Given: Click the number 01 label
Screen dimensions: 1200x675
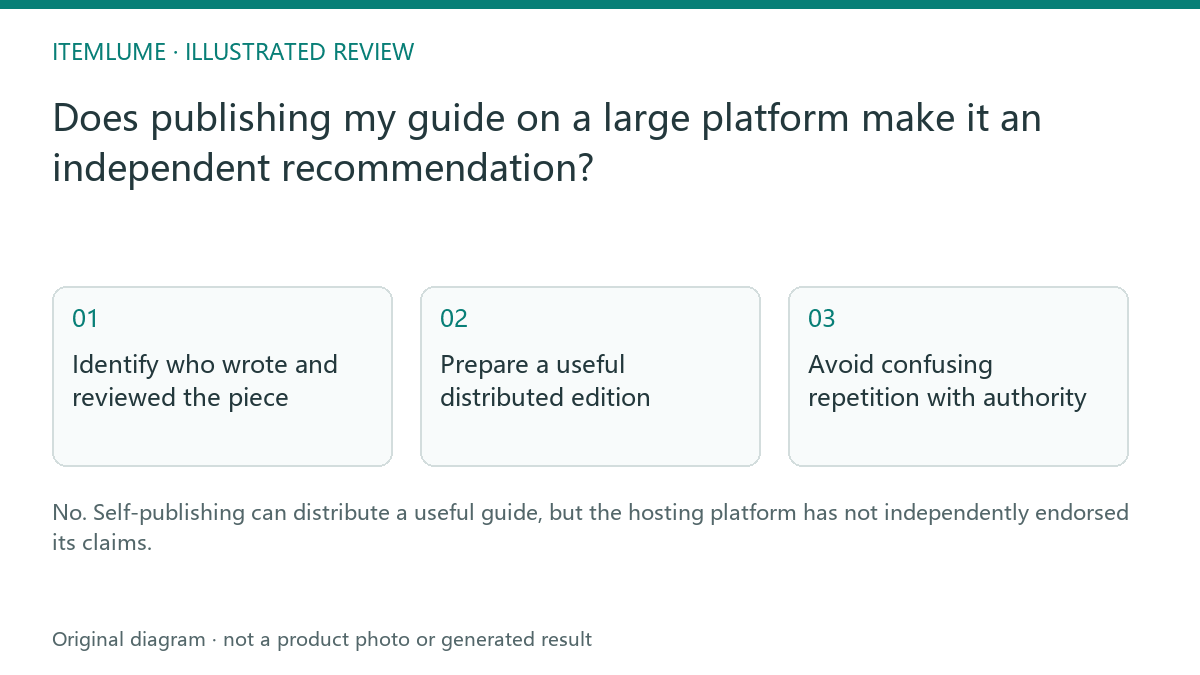Looking at the screenshot, I should [x=85, y=319].
